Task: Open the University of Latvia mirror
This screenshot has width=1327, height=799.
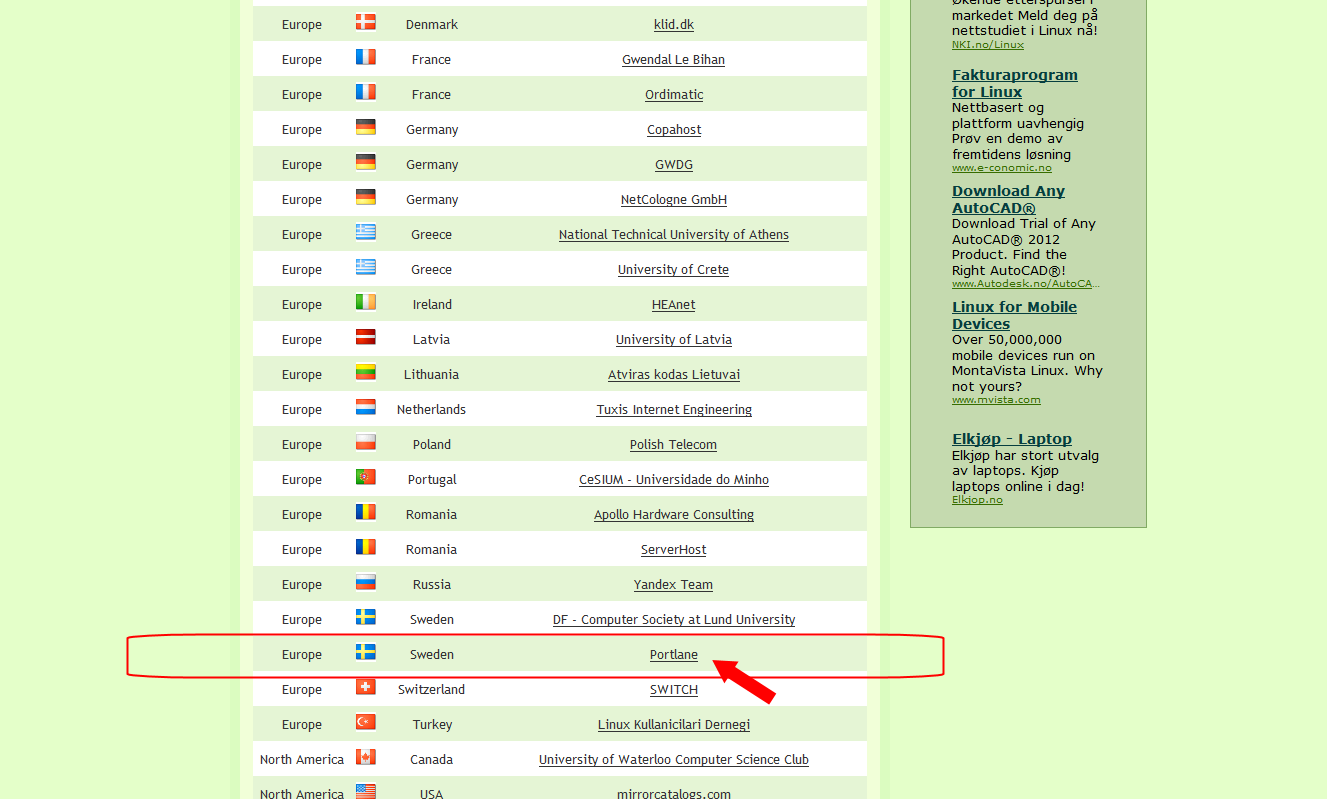Action: tap(674, 340)
